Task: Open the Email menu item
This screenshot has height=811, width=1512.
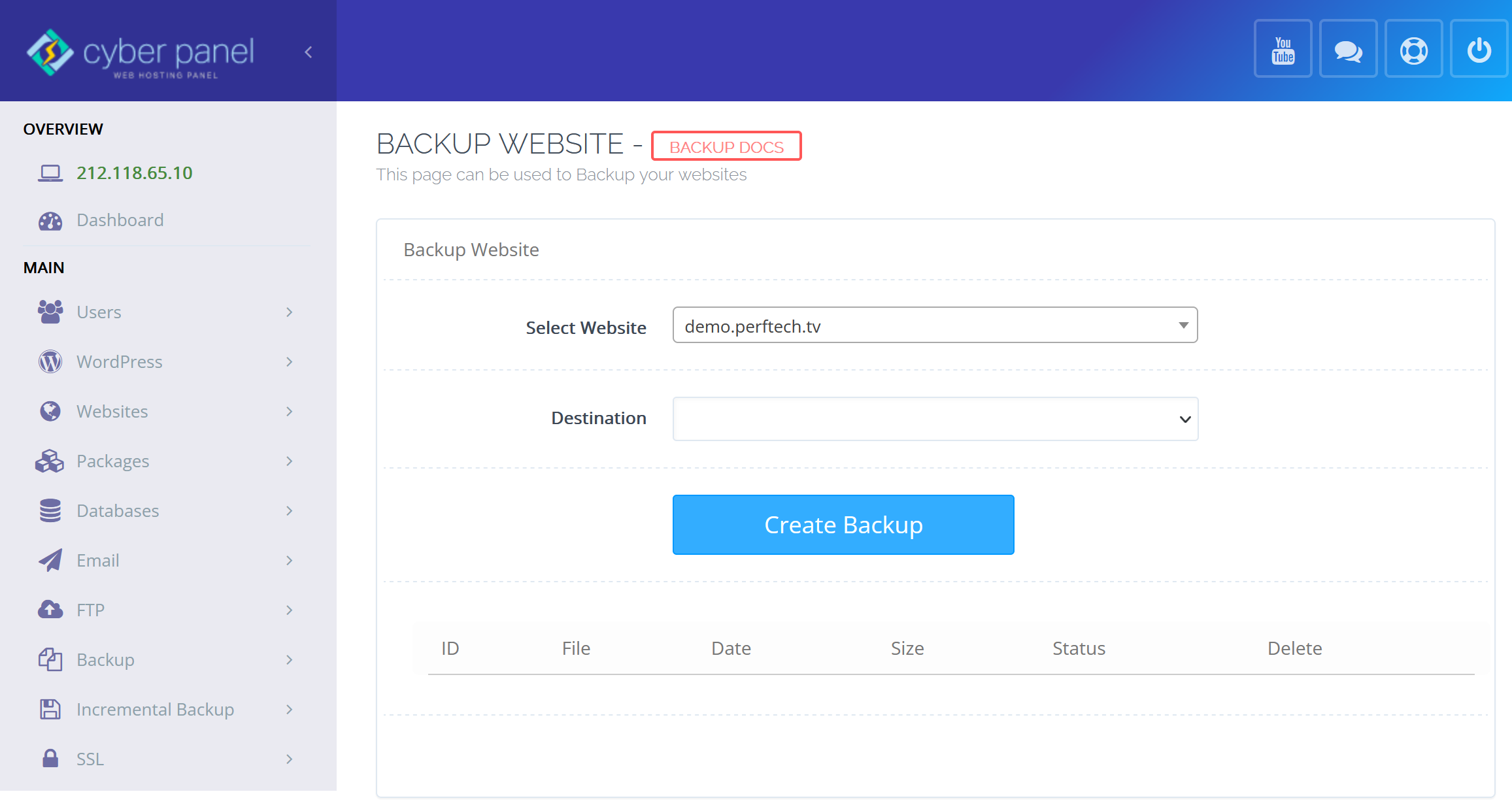Action: (98, 561)
